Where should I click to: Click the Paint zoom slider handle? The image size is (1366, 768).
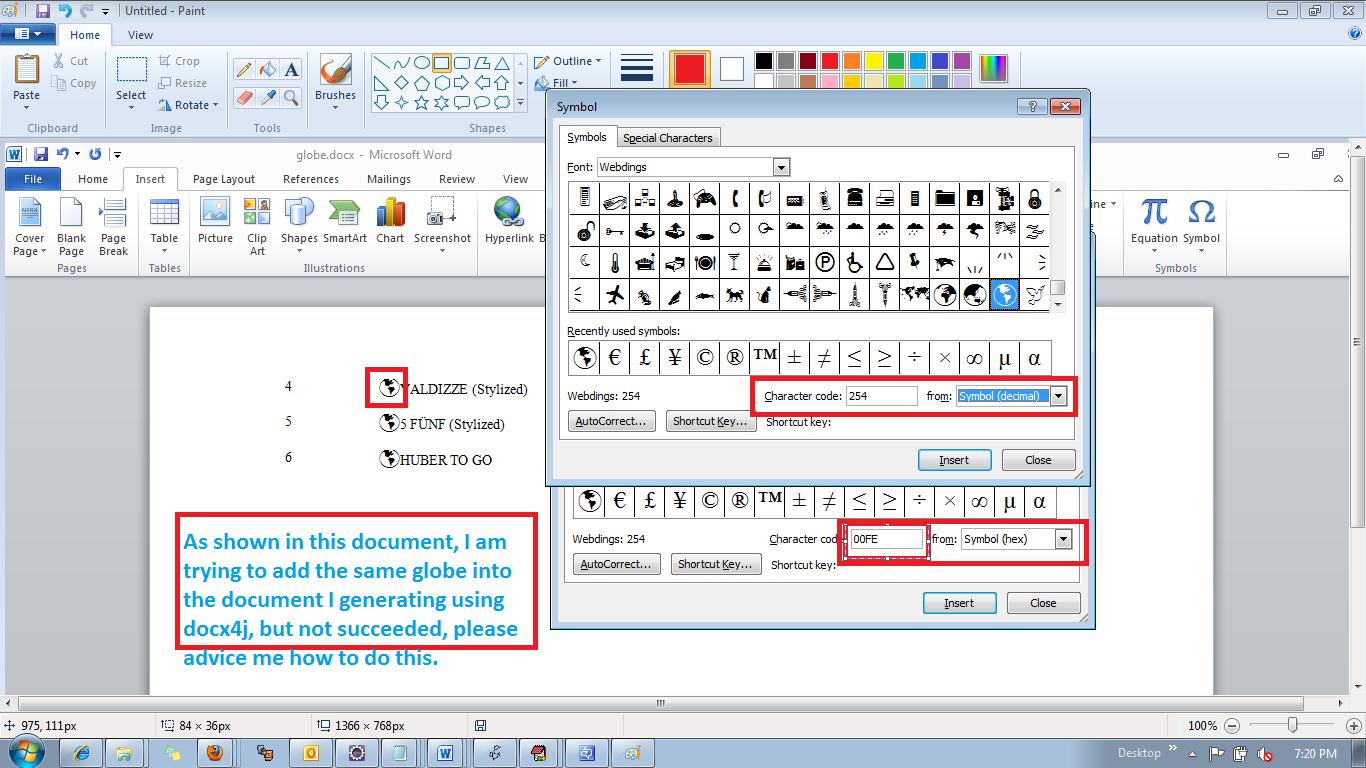pos(1293,725)
